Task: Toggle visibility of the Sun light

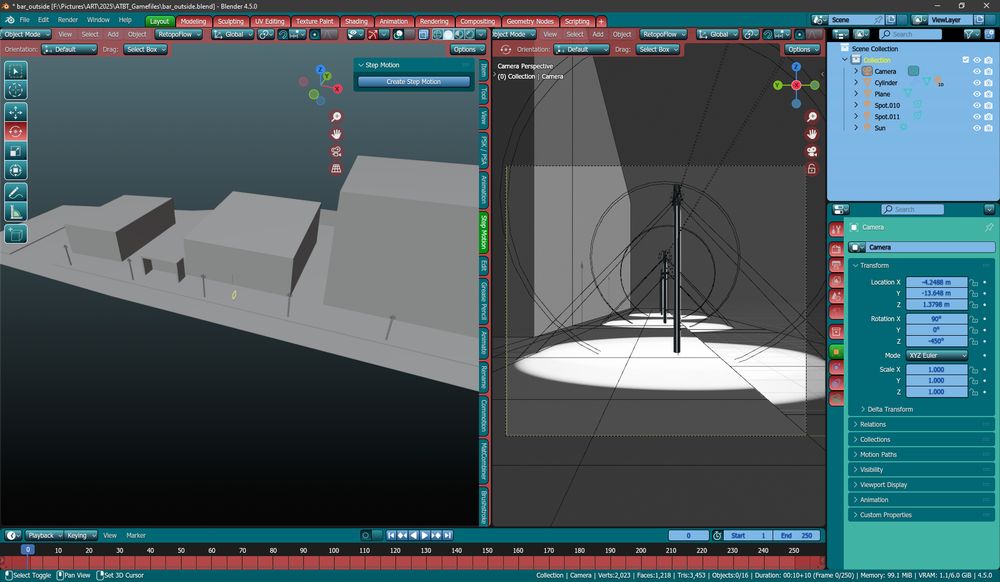Action: click(x=976, y=128)
